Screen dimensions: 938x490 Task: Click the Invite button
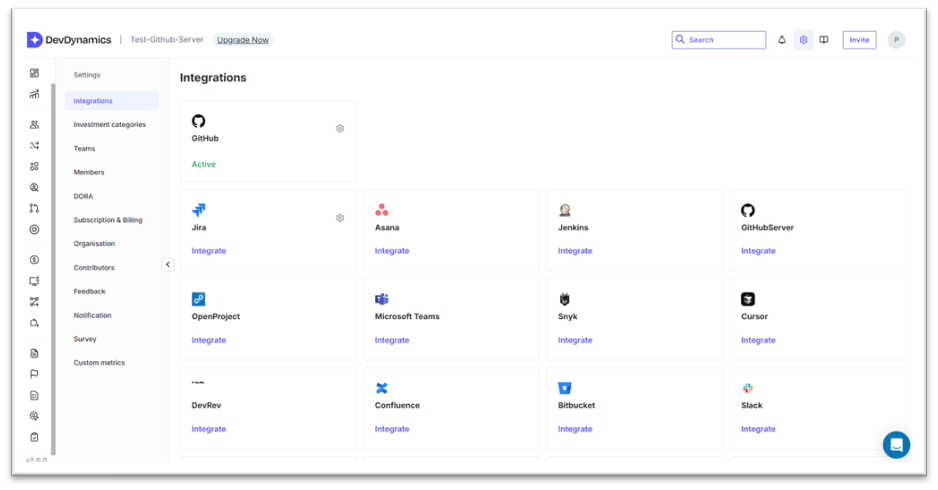coord(860,40)
